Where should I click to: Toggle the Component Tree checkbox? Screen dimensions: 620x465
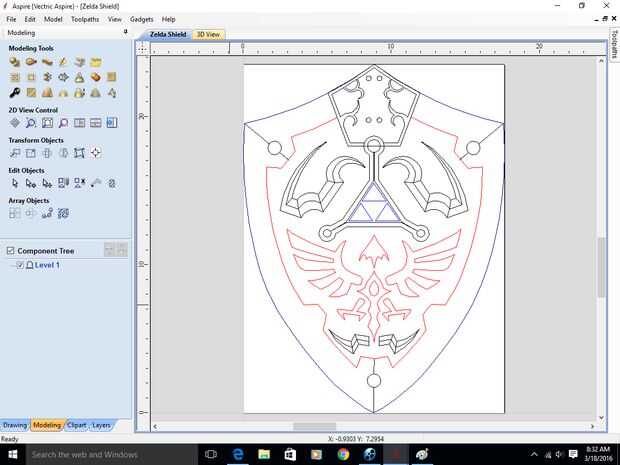[11, 251]
